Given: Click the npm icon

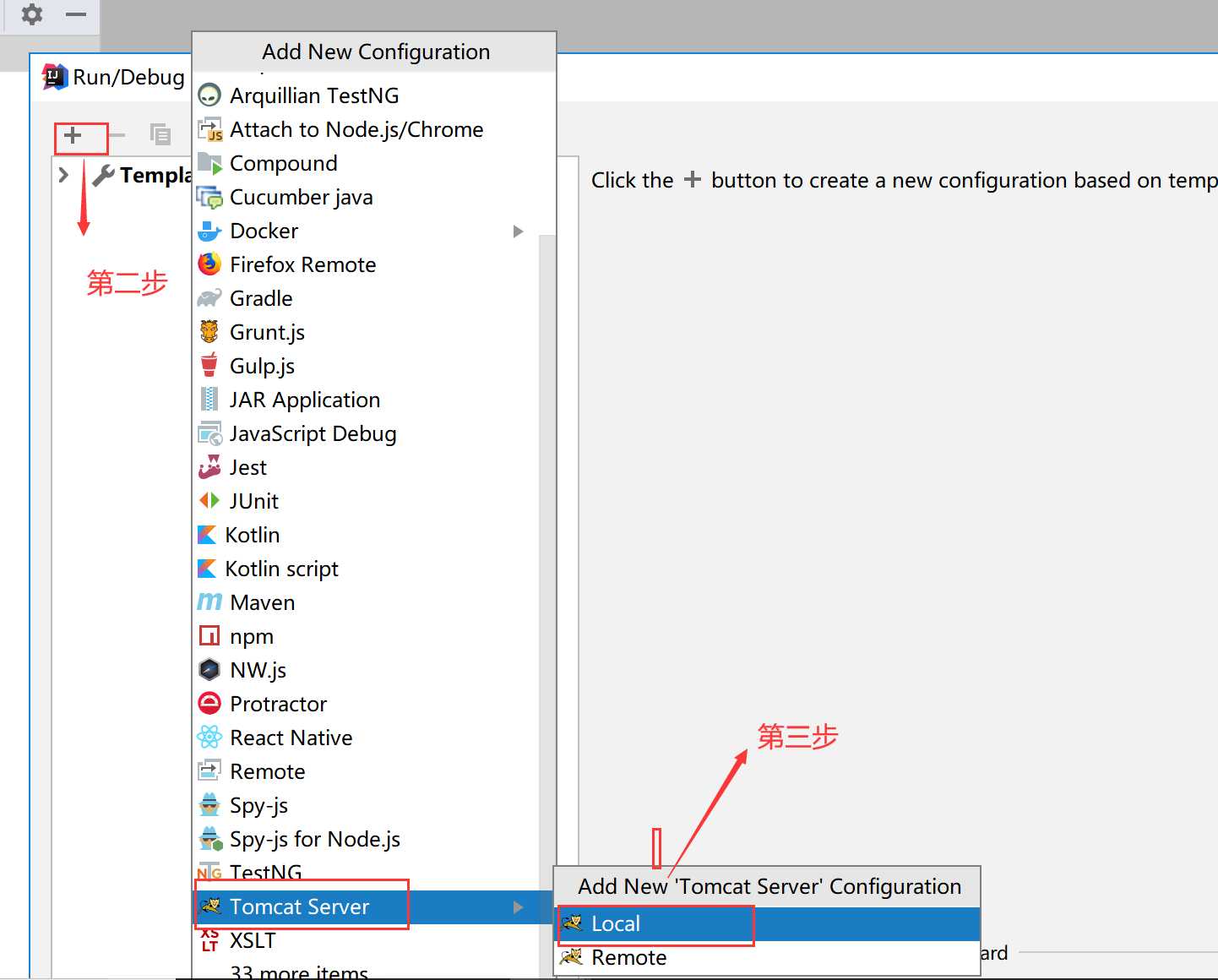Looking at the screenshot, I should [x=209, y=635].
